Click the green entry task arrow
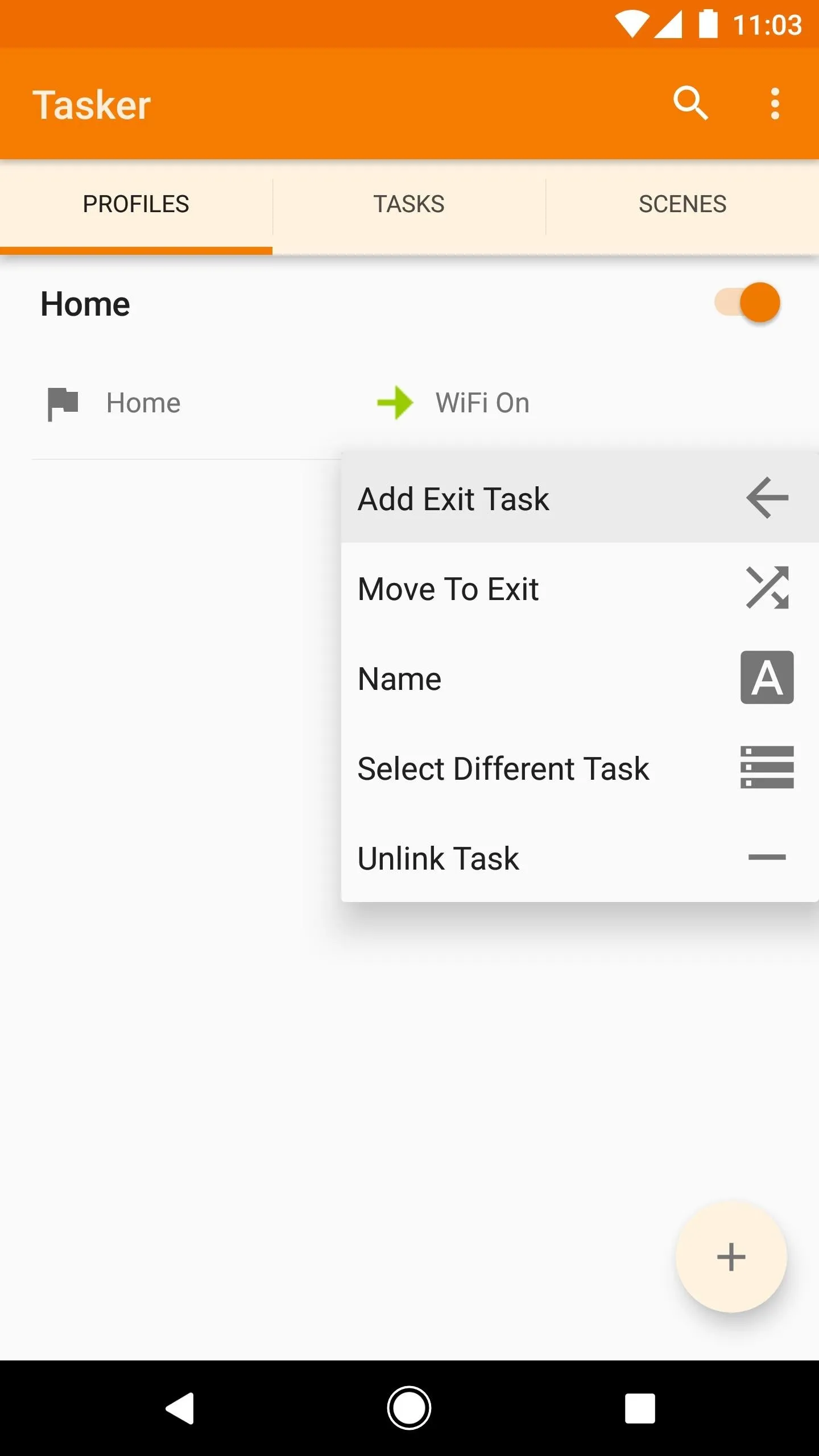 click(395, 403)
